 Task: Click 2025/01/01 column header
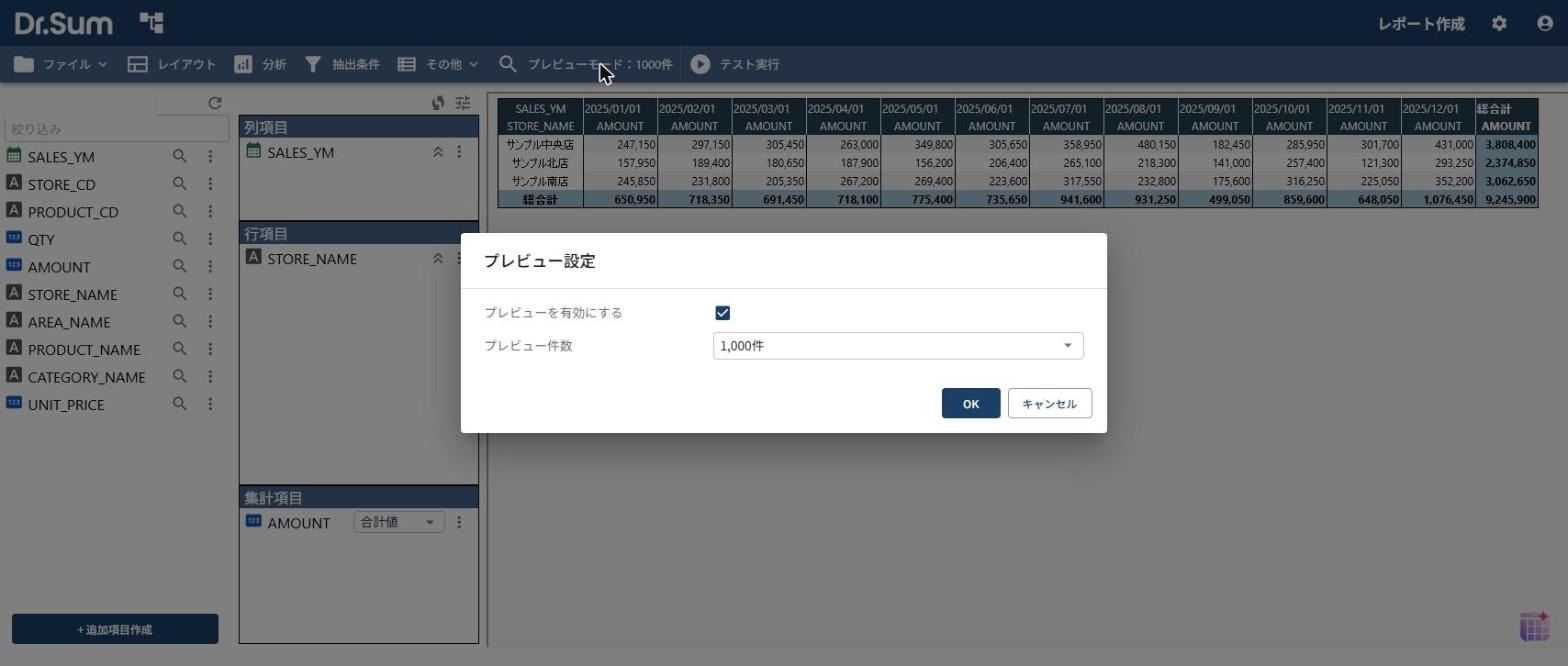[620, 109]
